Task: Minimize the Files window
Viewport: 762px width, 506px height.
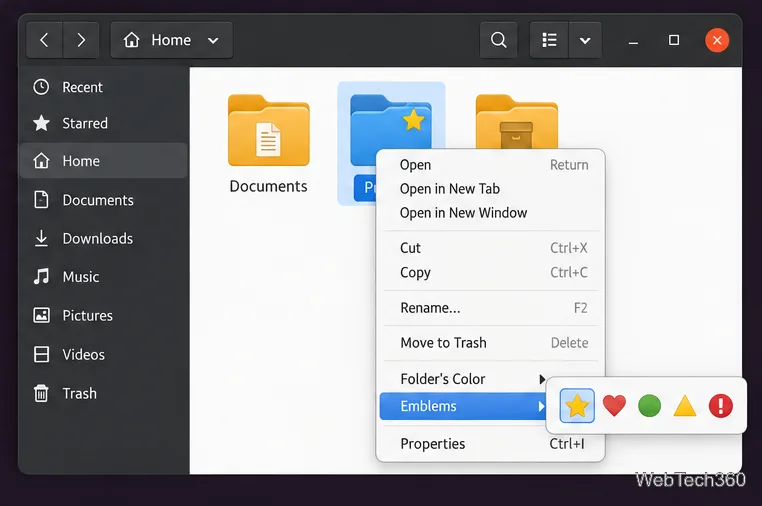Action: tap(633, 41)
